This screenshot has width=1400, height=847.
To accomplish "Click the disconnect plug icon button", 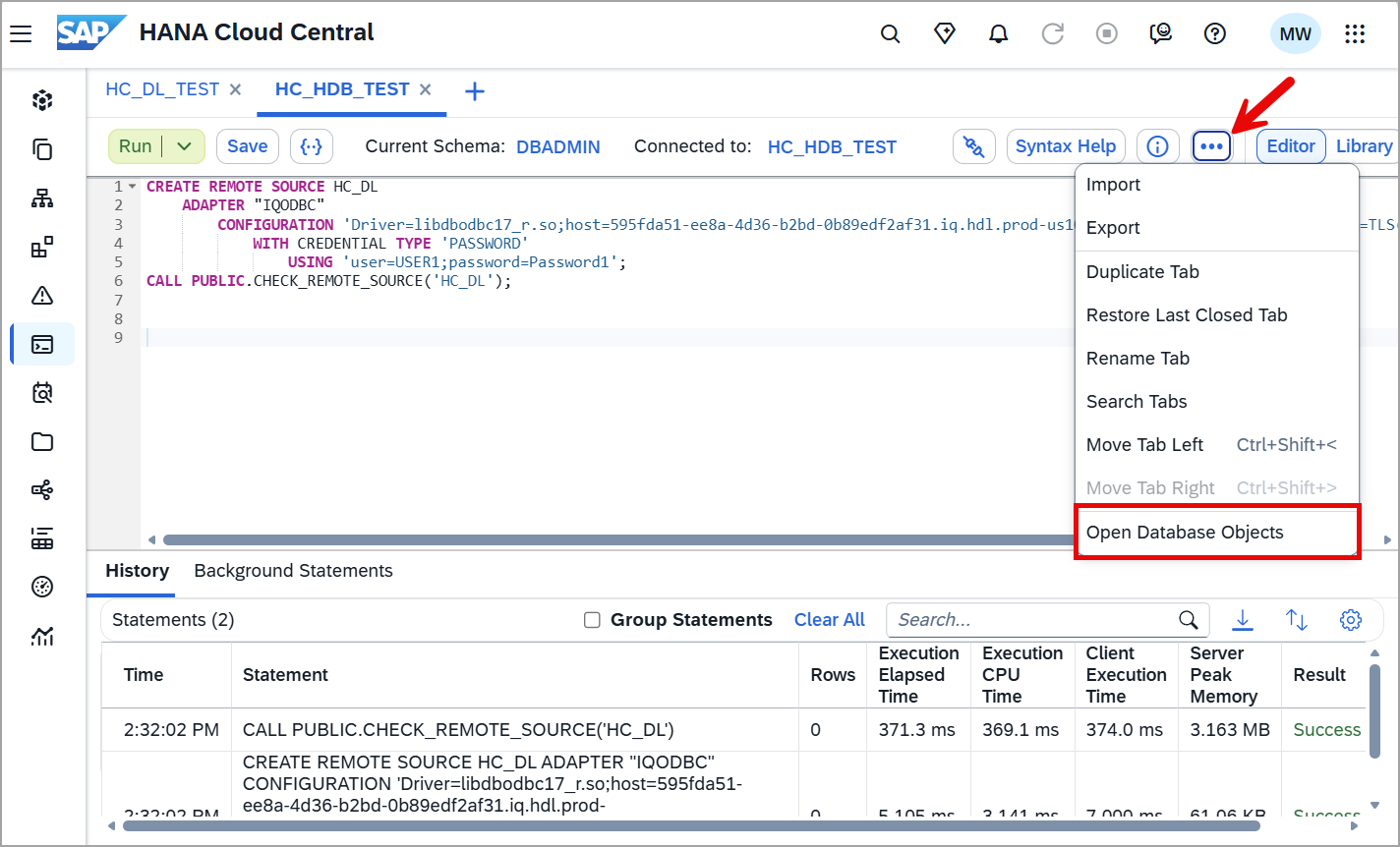I will (973, 146).
